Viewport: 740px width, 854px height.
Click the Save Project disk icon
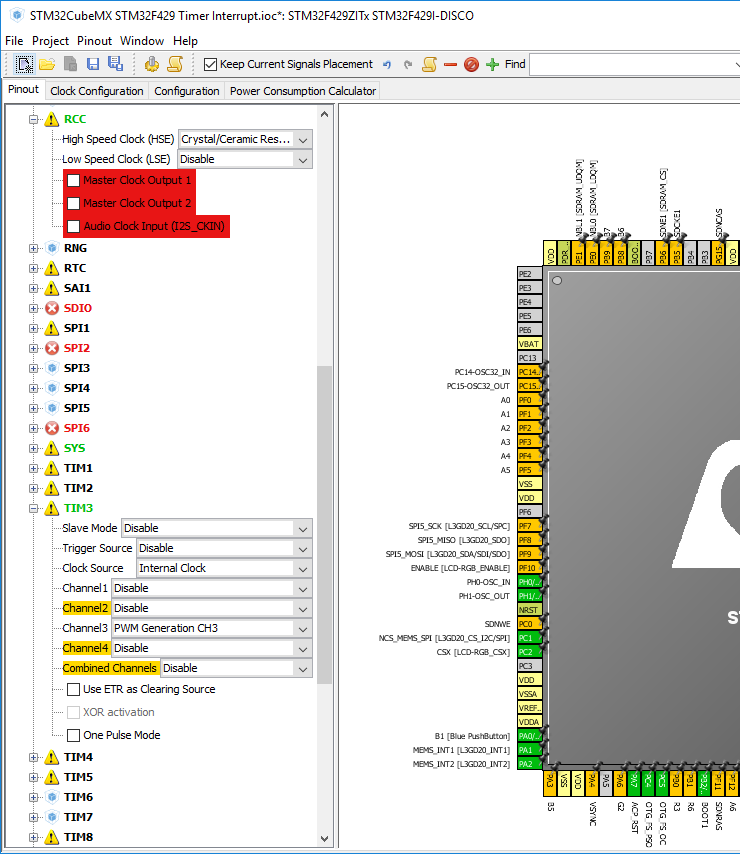[92, 64]
